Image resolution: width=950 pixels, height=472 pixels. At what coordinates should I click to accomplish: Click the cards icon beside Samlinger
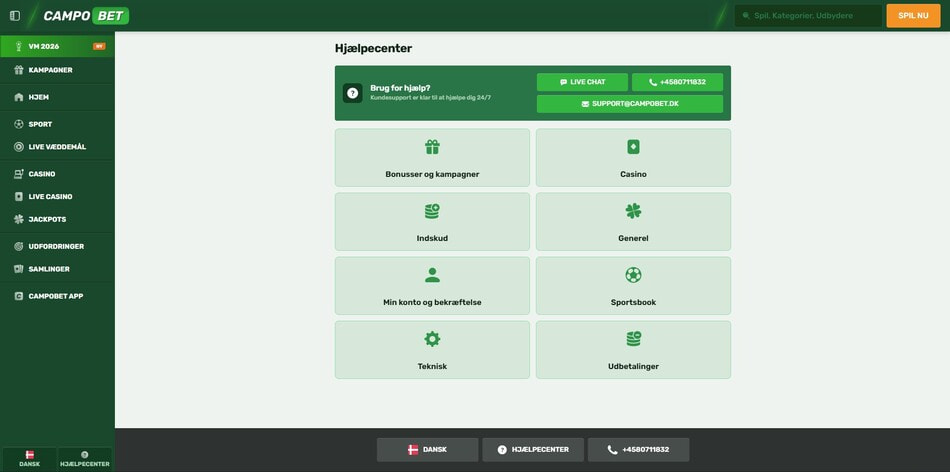pyautogui.click(x=18, y=269)
